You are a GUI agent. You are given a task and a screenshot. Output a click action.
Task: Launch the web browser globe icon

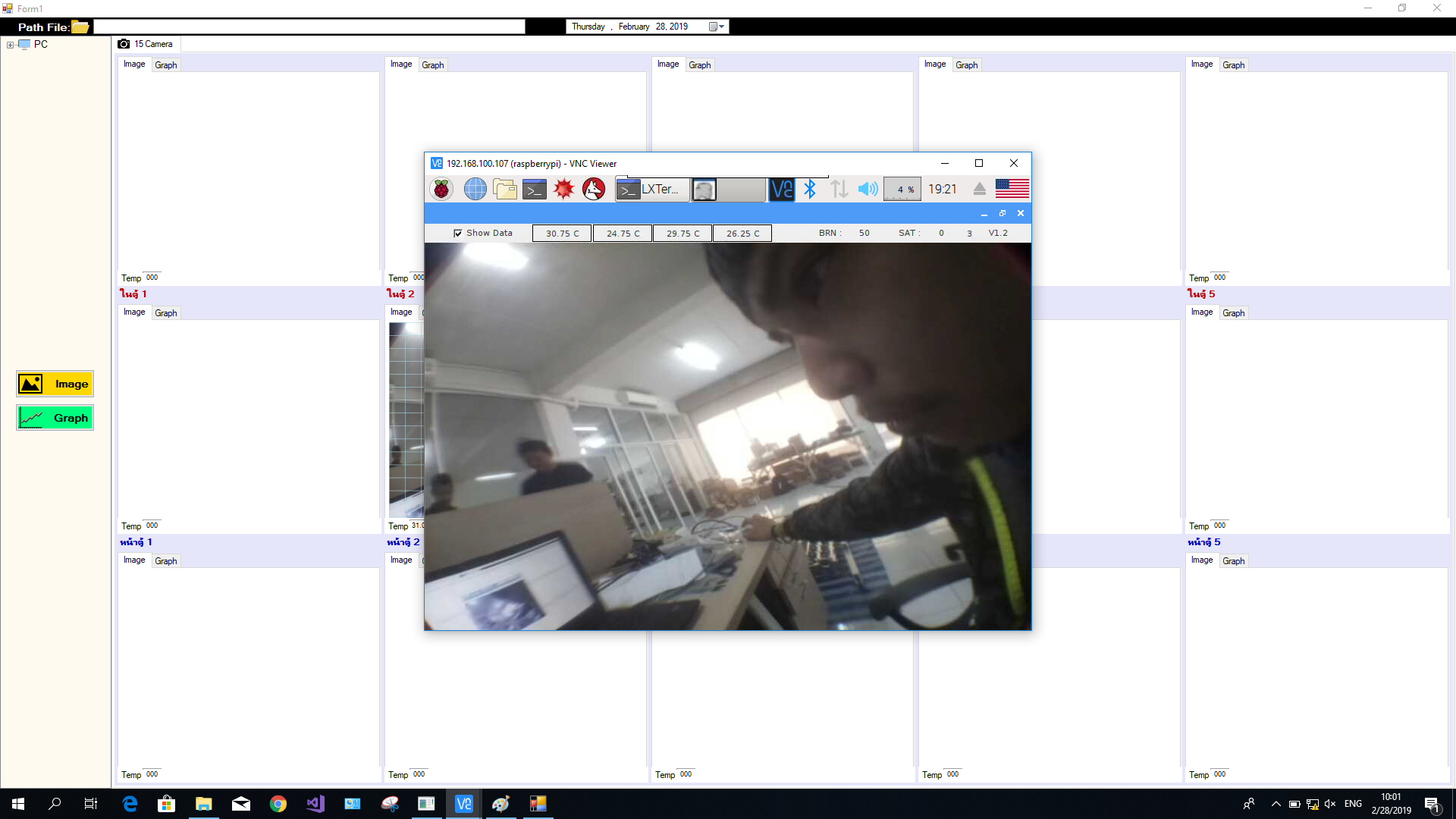(x=475, y=189)
